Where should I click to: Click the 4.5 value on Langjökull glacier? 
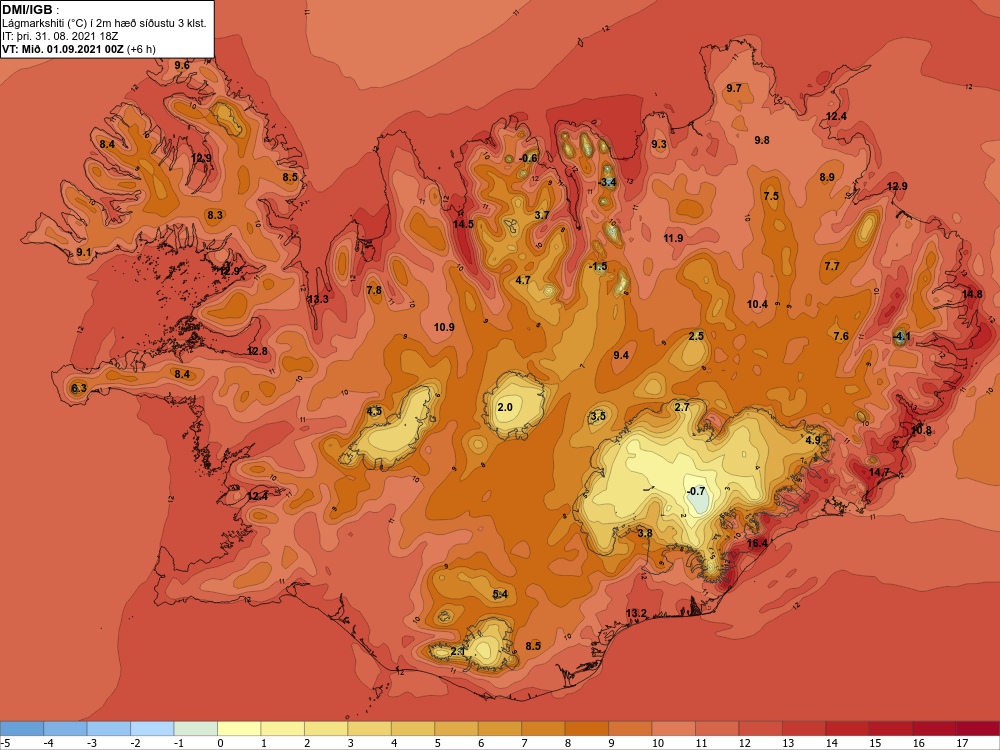pos(374,411)
